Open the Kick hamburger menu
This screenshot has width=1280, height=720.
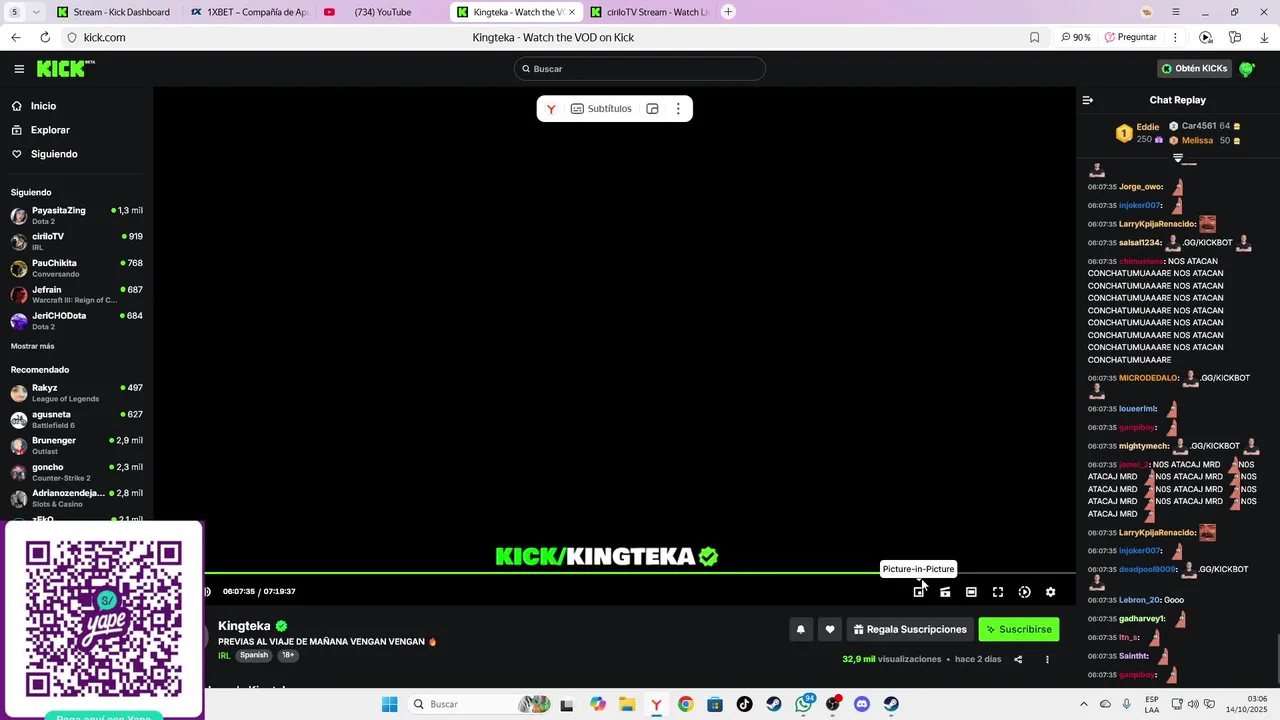point(19,69)
